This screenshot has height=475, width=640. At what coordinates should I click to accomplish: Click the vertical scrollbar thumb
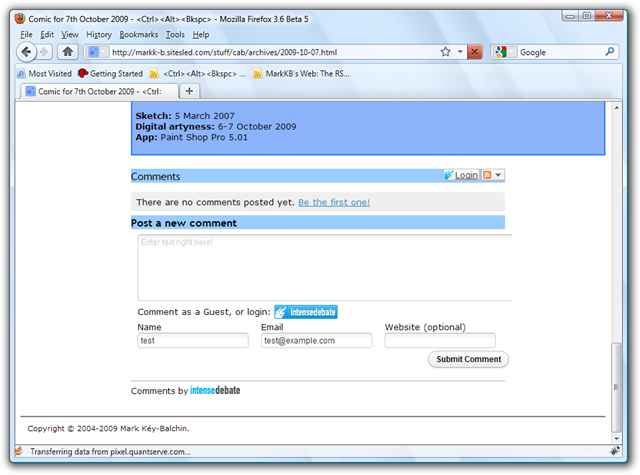pos(616,387)
